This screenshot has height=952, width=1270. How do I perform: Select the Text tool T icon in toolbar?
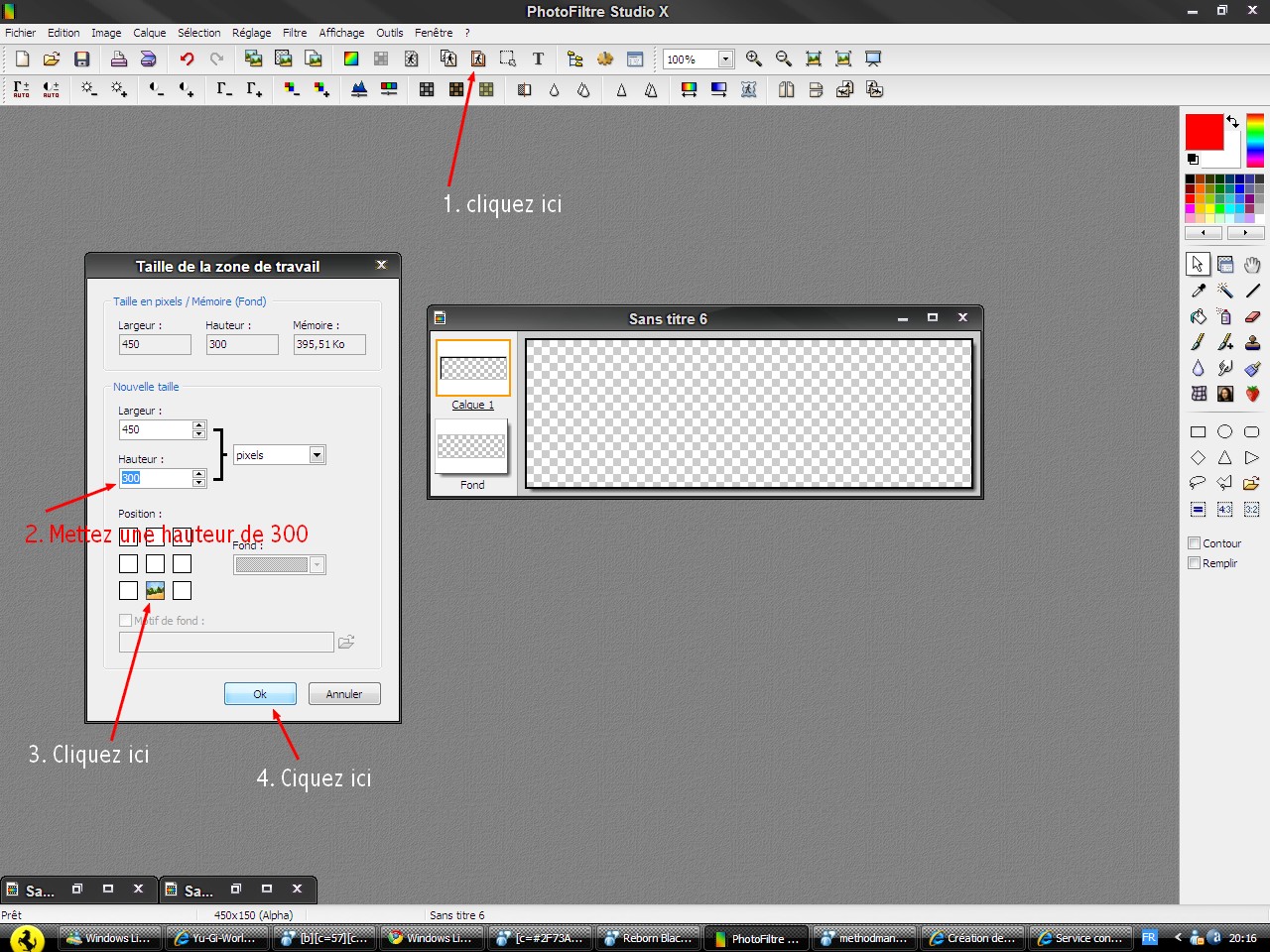538,59
